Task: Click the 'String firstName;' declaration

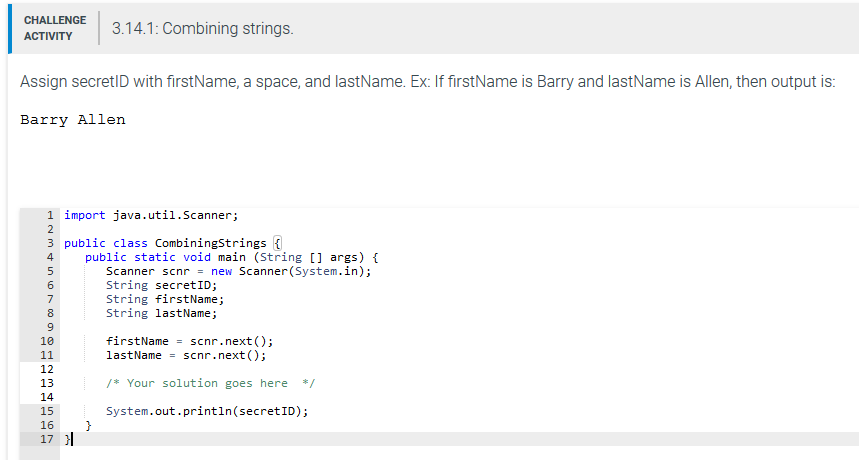Action: [165, 300]
